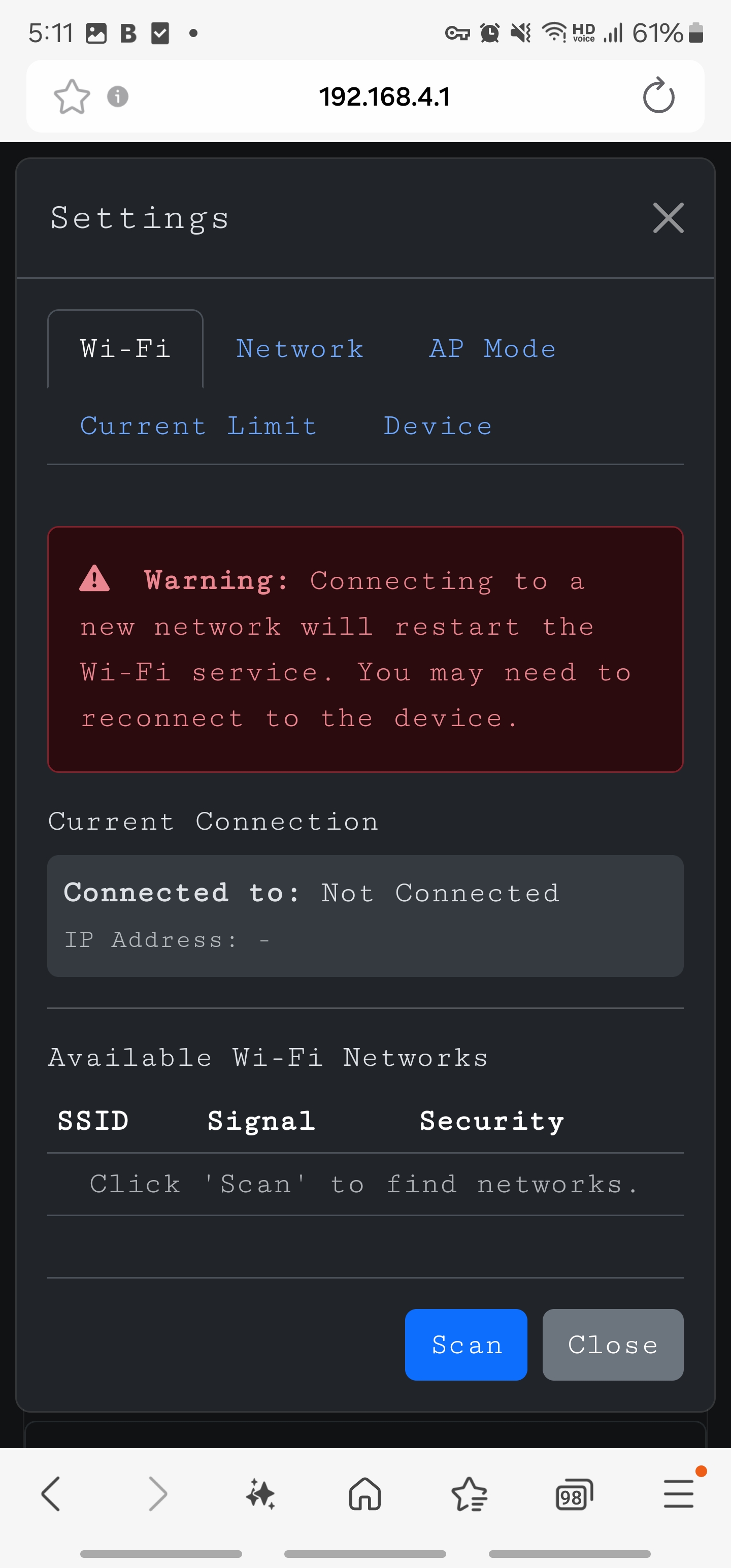
Task: Bookmark page with the star icon
Action: pos(72,97)
